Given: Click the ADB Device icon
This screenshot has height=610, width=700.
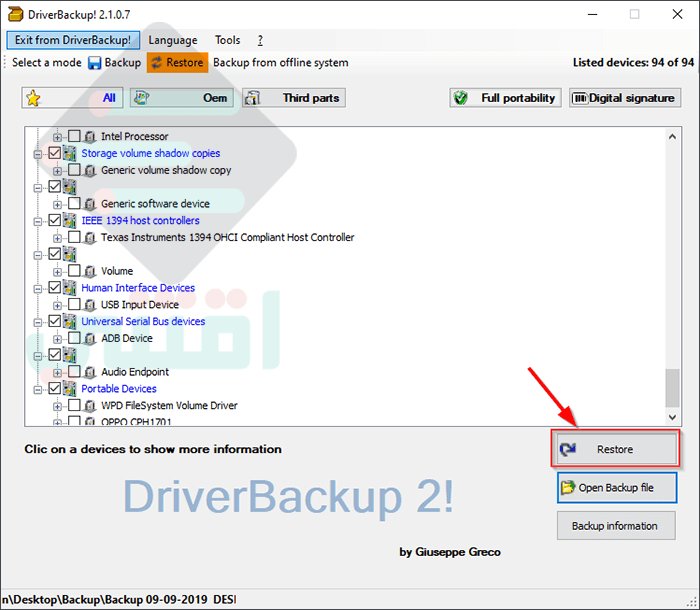Looking at the screenshot, I should 90,339.
